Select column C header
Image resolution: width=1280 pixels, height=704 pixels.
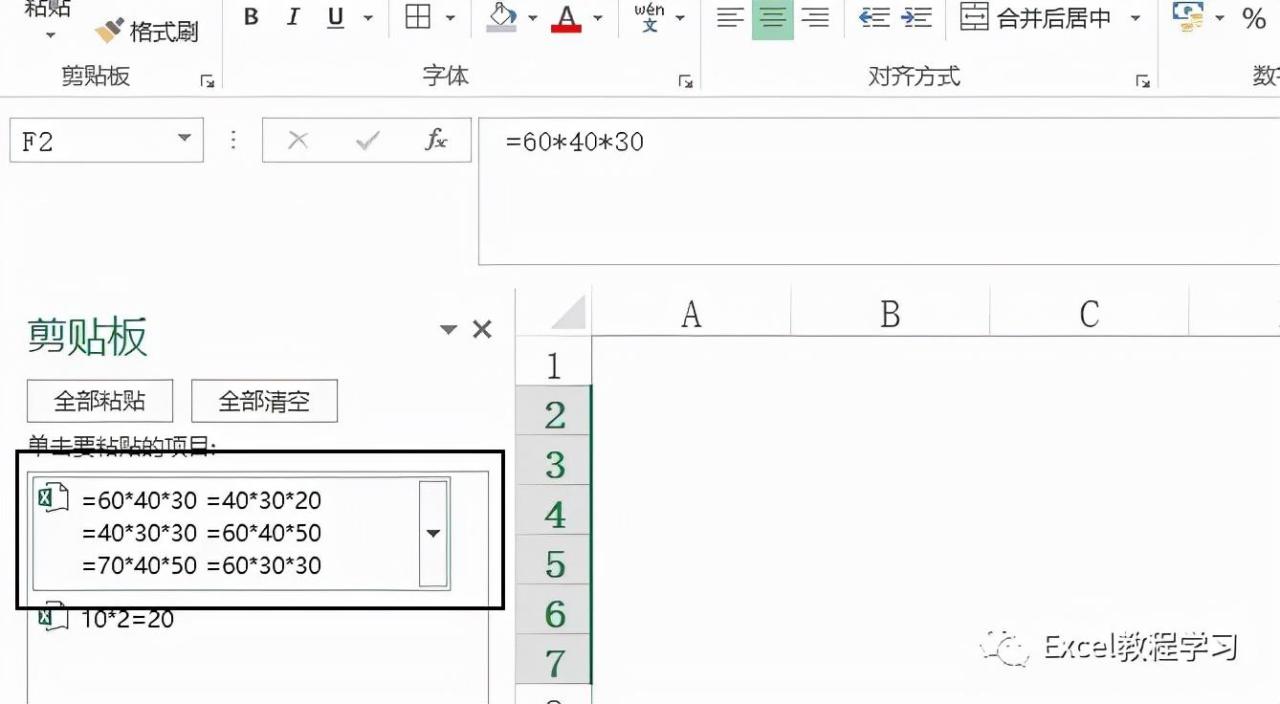1089,314
